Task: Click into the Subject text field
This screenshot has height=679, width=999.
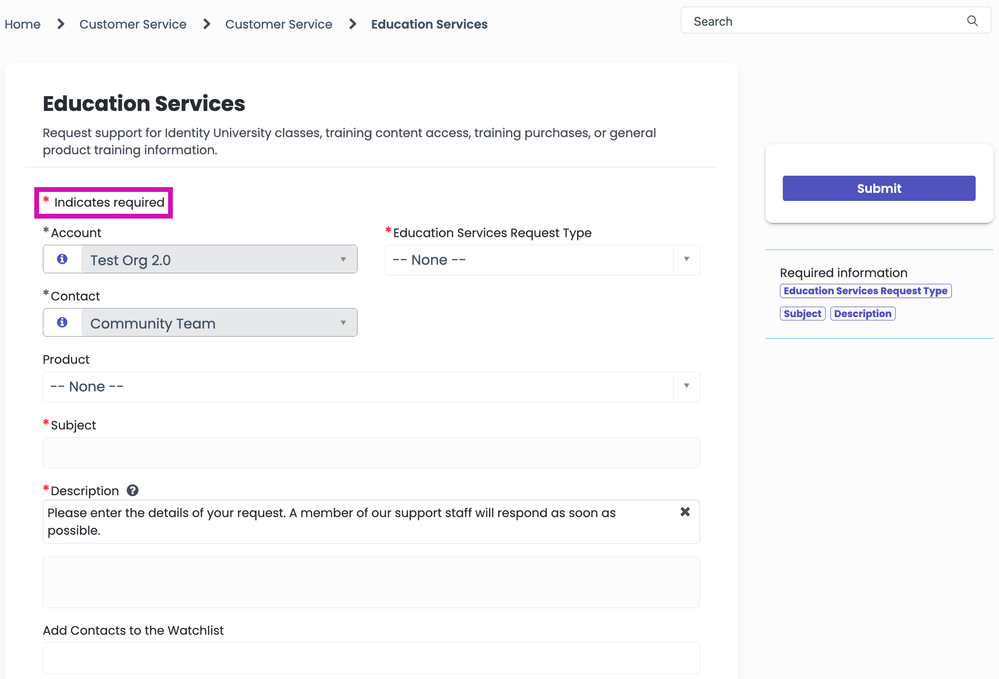Action: 370,452
